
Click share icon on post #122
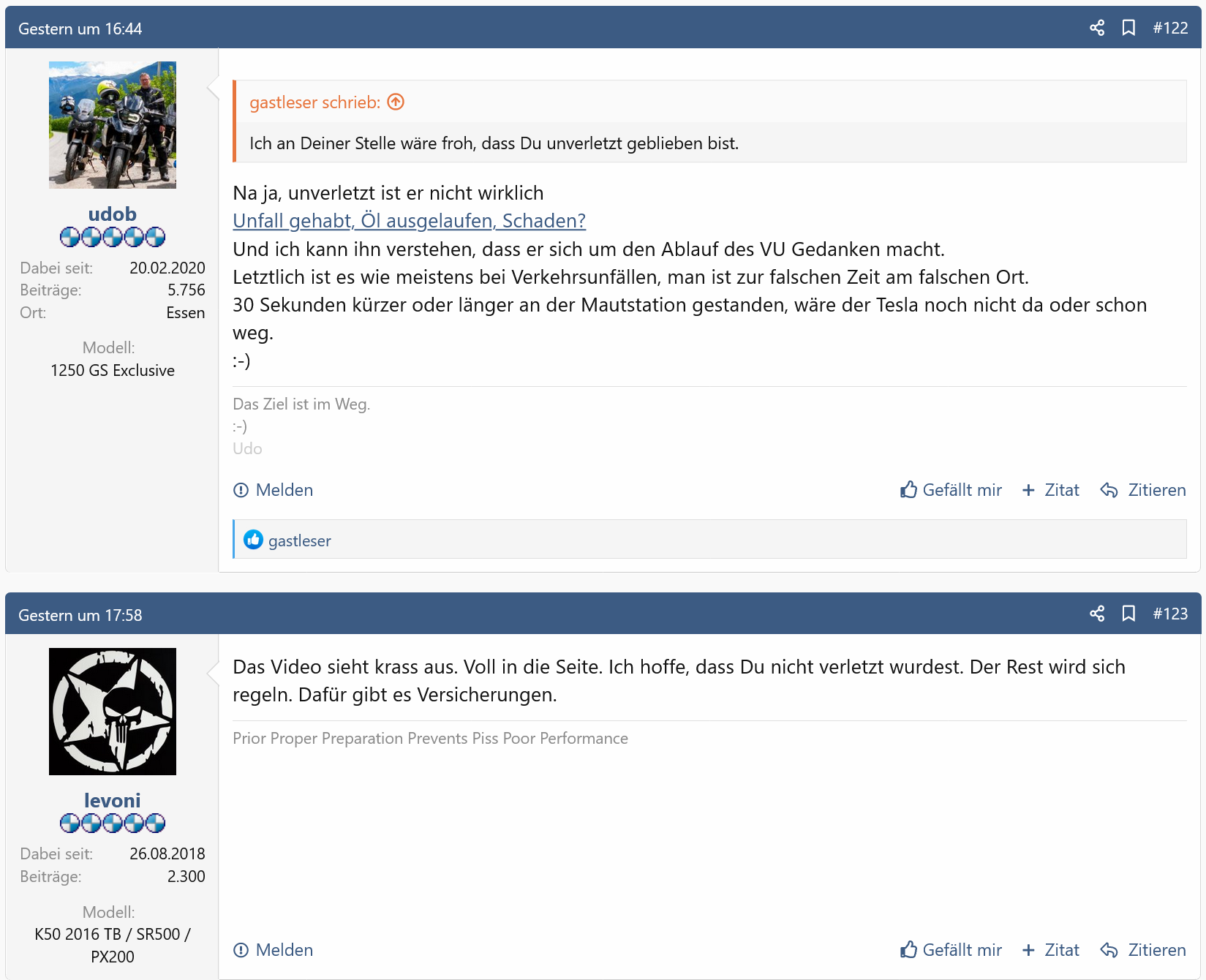pos(1096,28)
